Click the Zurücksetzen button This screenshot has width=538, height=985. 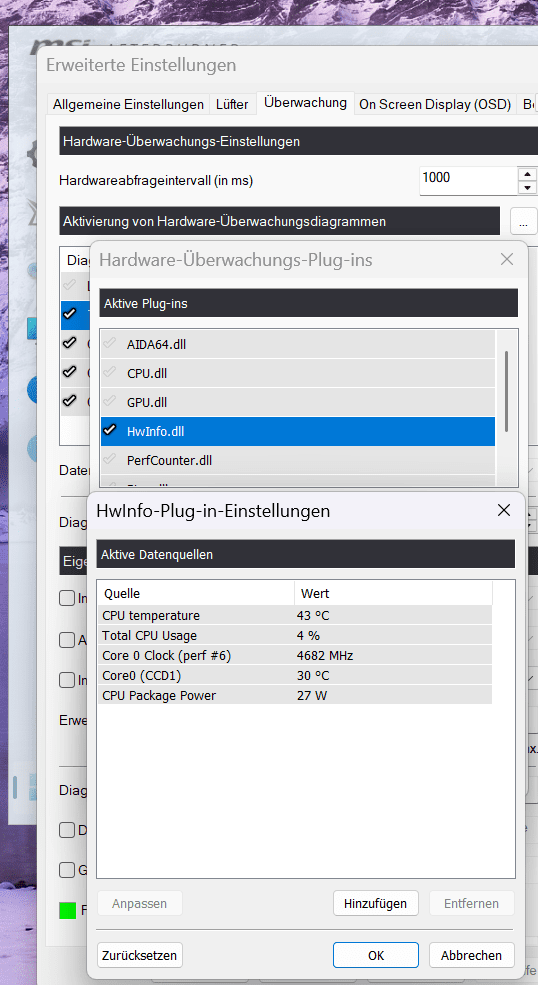click(140, 955)
